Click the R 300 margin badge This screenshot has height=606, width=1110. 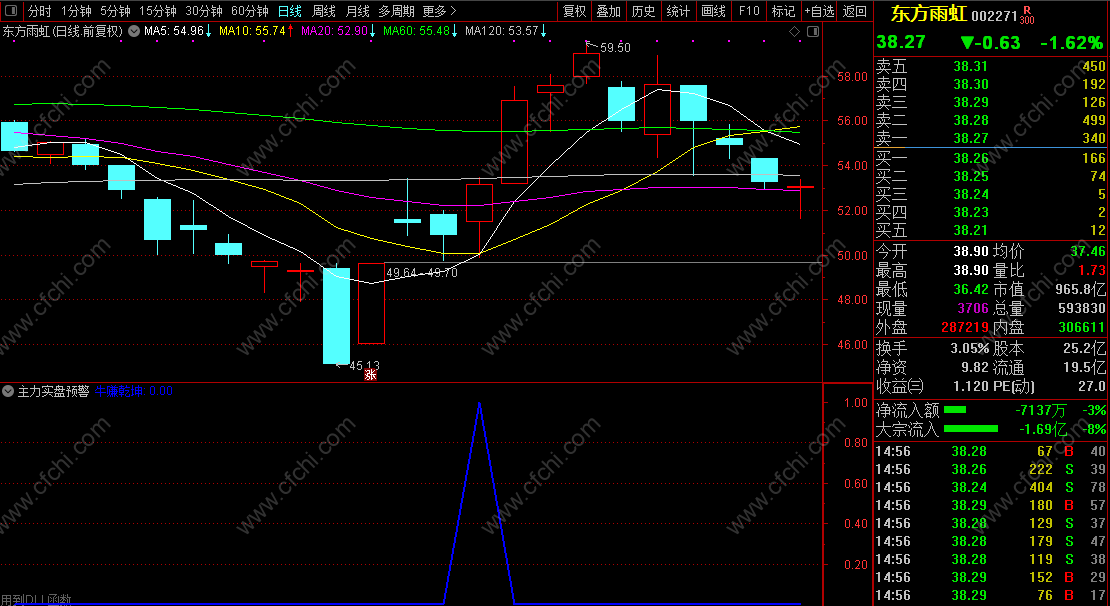[x=1027, y=16]
